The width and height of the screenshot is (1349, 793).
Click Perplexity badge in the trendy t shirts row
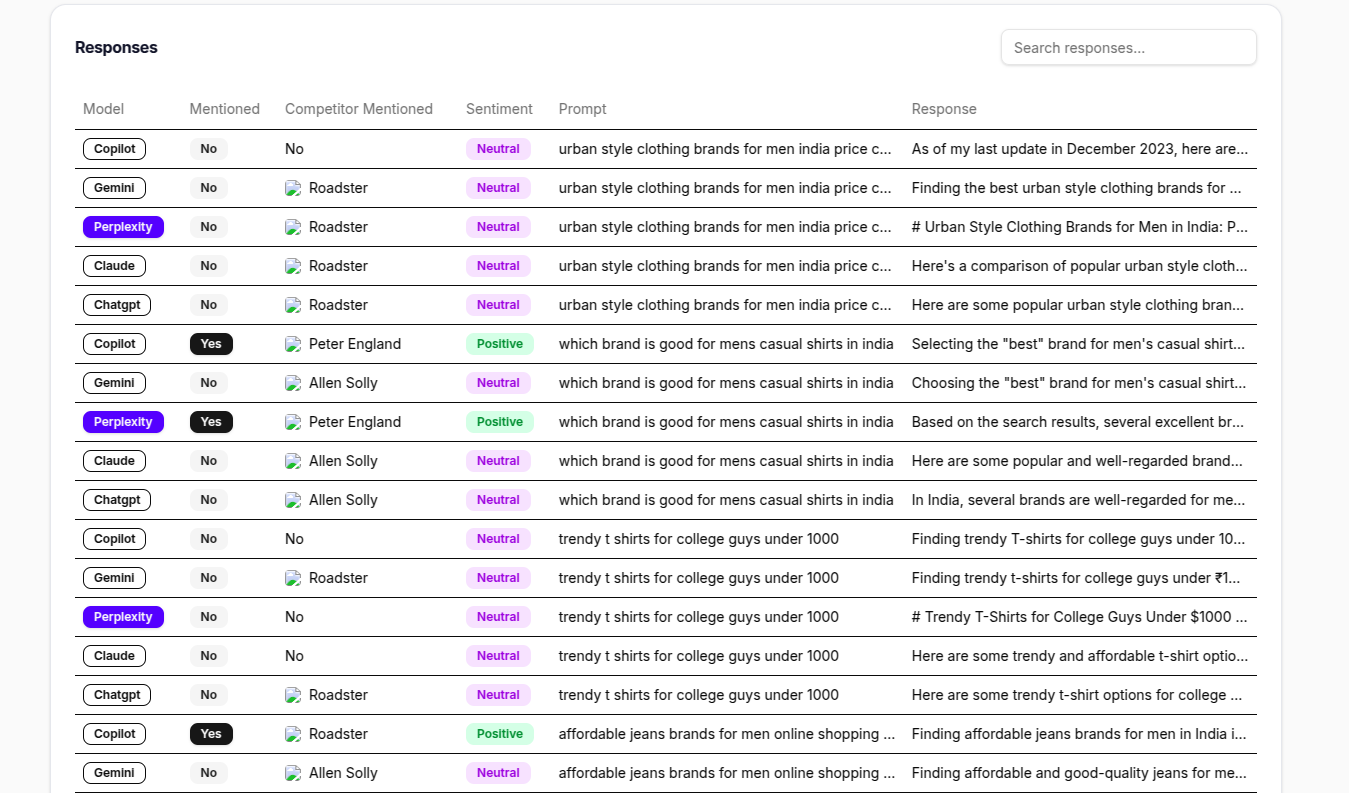pyautogui.click(x=123, y=617)
